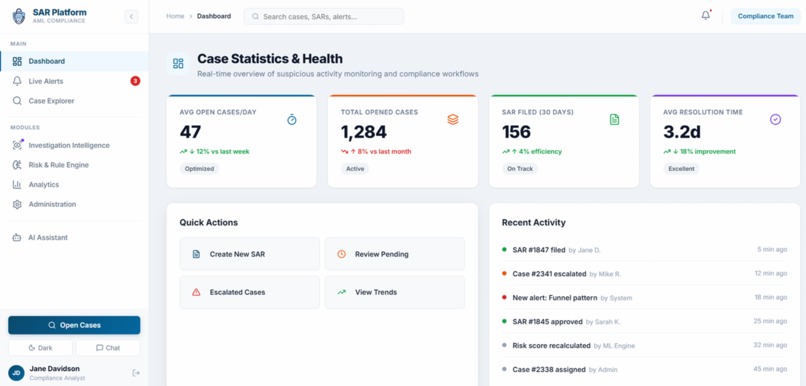Click the Optimized status pill

(x=199, y=169)
